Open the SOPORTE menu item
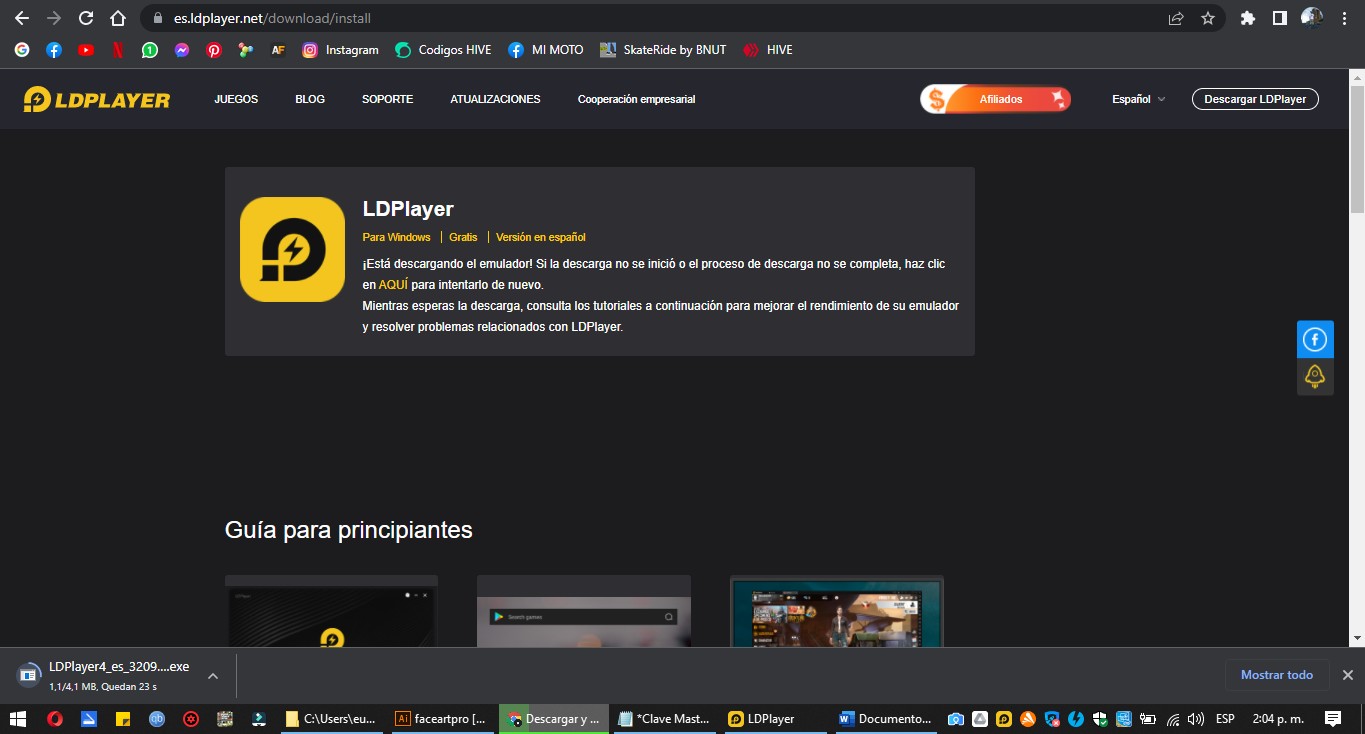1365x734 pixels. pos(387,99)
